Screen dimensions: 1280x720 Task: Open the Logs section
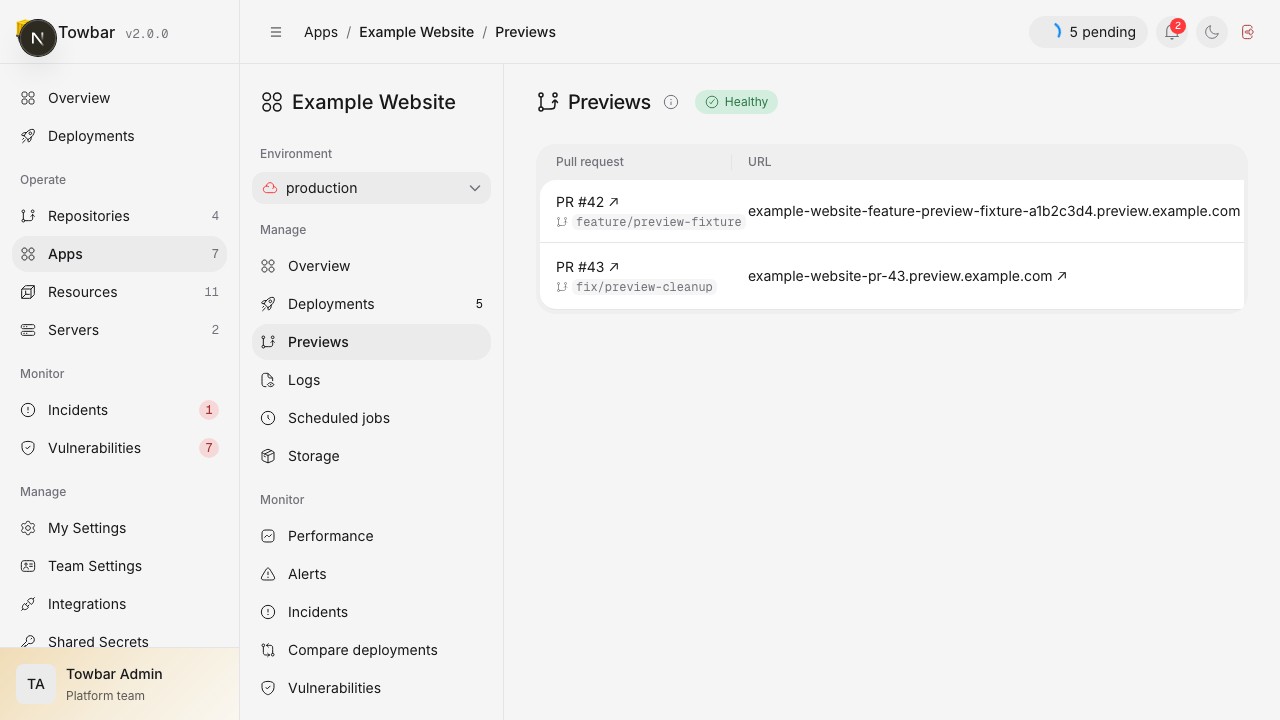[x=371, y=380]
